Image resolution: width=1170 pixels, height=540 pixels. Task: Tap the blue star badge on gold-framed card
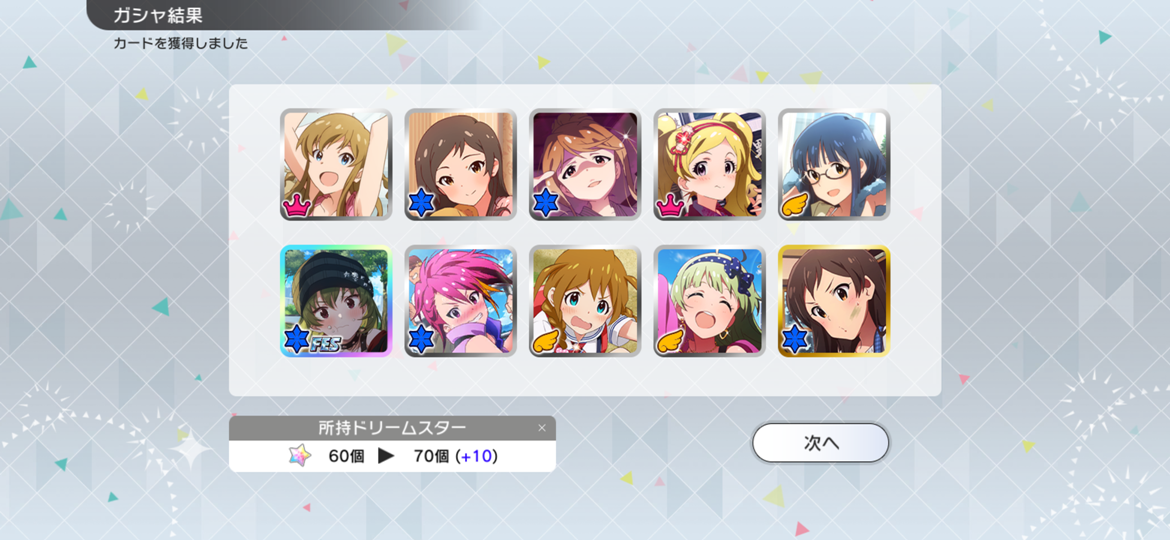click(794, 339)
